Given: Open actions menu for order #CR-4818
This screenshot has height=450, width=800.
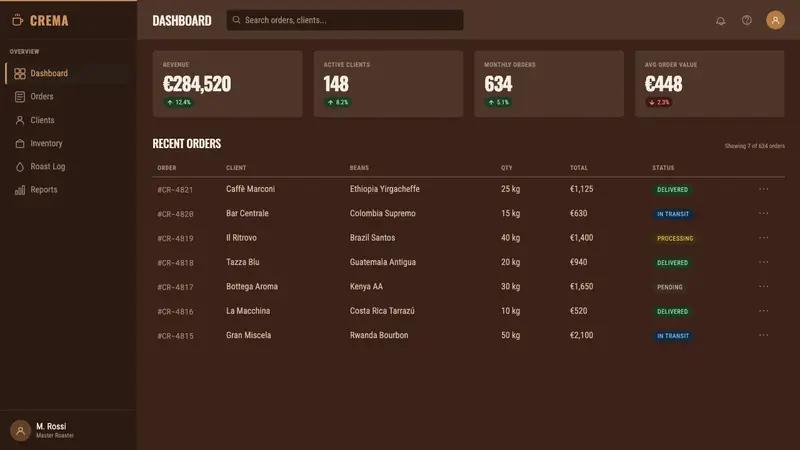Looking at the screenshot, I should pyautogui.click(x=763, y=262).
